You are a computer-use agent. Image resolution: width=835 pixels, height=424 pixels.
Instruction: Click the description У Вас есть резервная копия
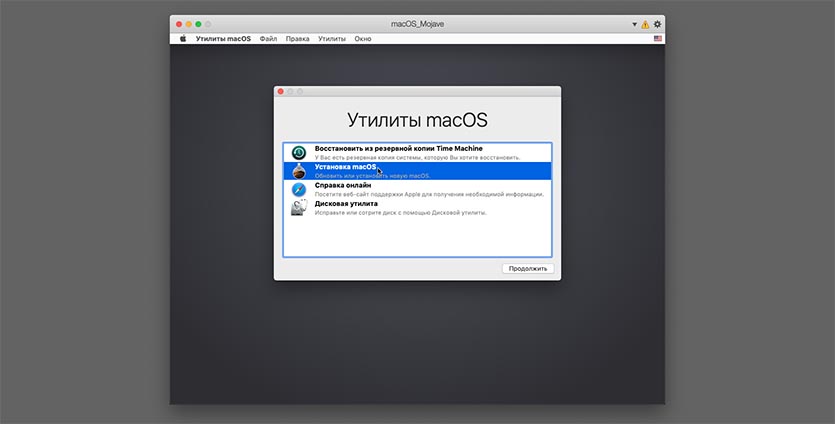[x=418, y=158]
